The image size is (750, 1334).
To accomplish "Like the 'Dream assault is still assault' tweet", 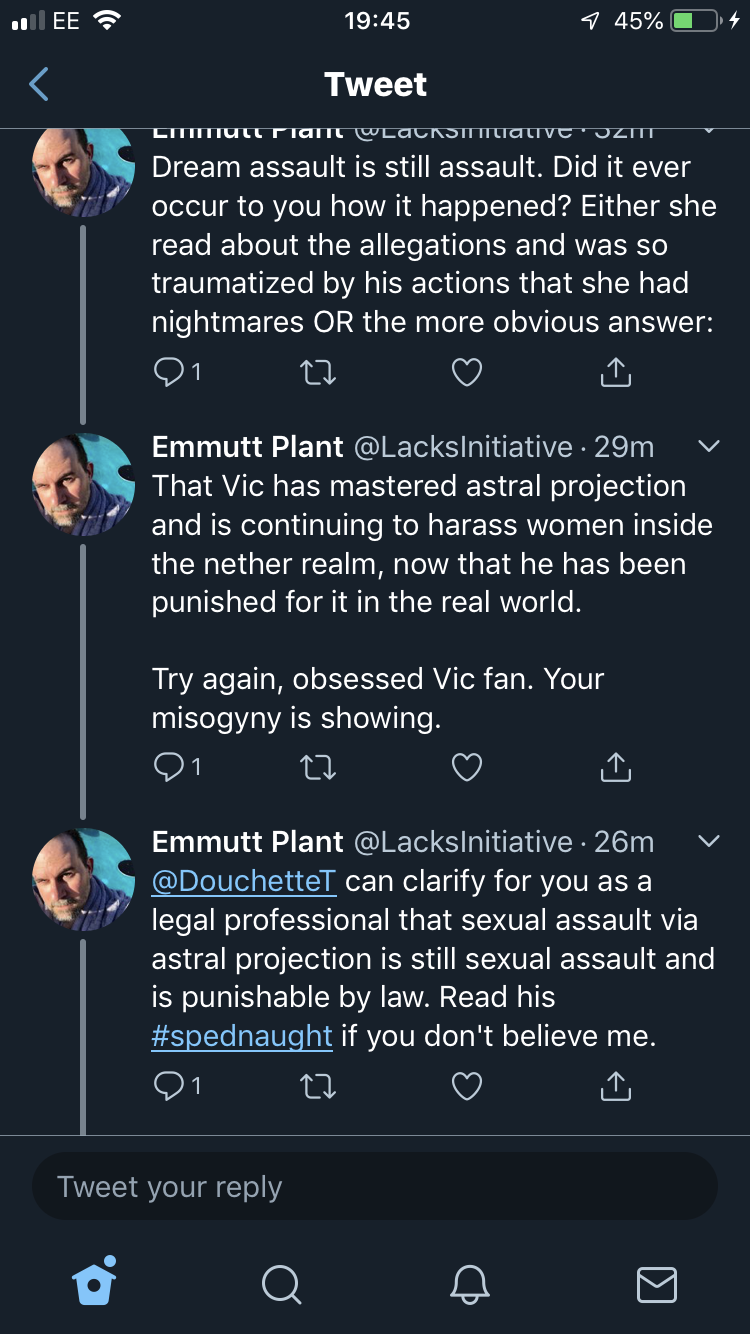I will click(x=467, y=372).
